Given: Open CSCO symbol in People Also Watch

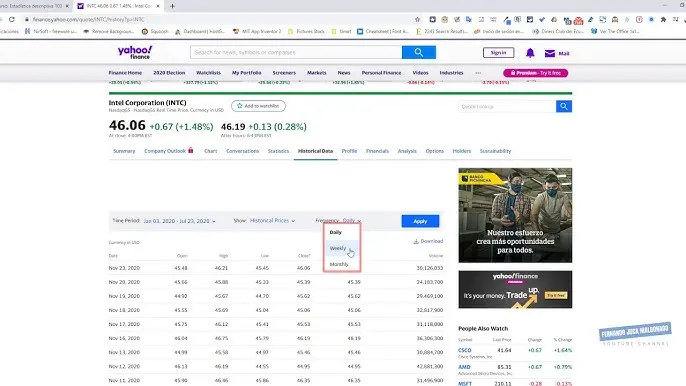Looking at the screenshot, I should click(x=465, y=351).
